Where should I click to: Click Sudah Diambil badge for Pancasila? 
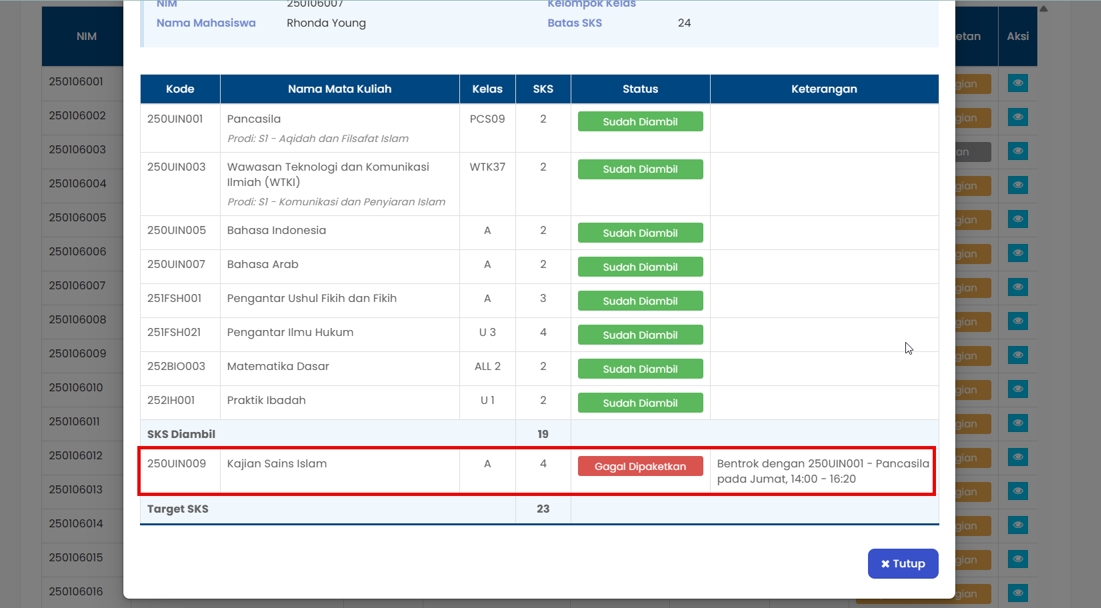click(640, 122)
